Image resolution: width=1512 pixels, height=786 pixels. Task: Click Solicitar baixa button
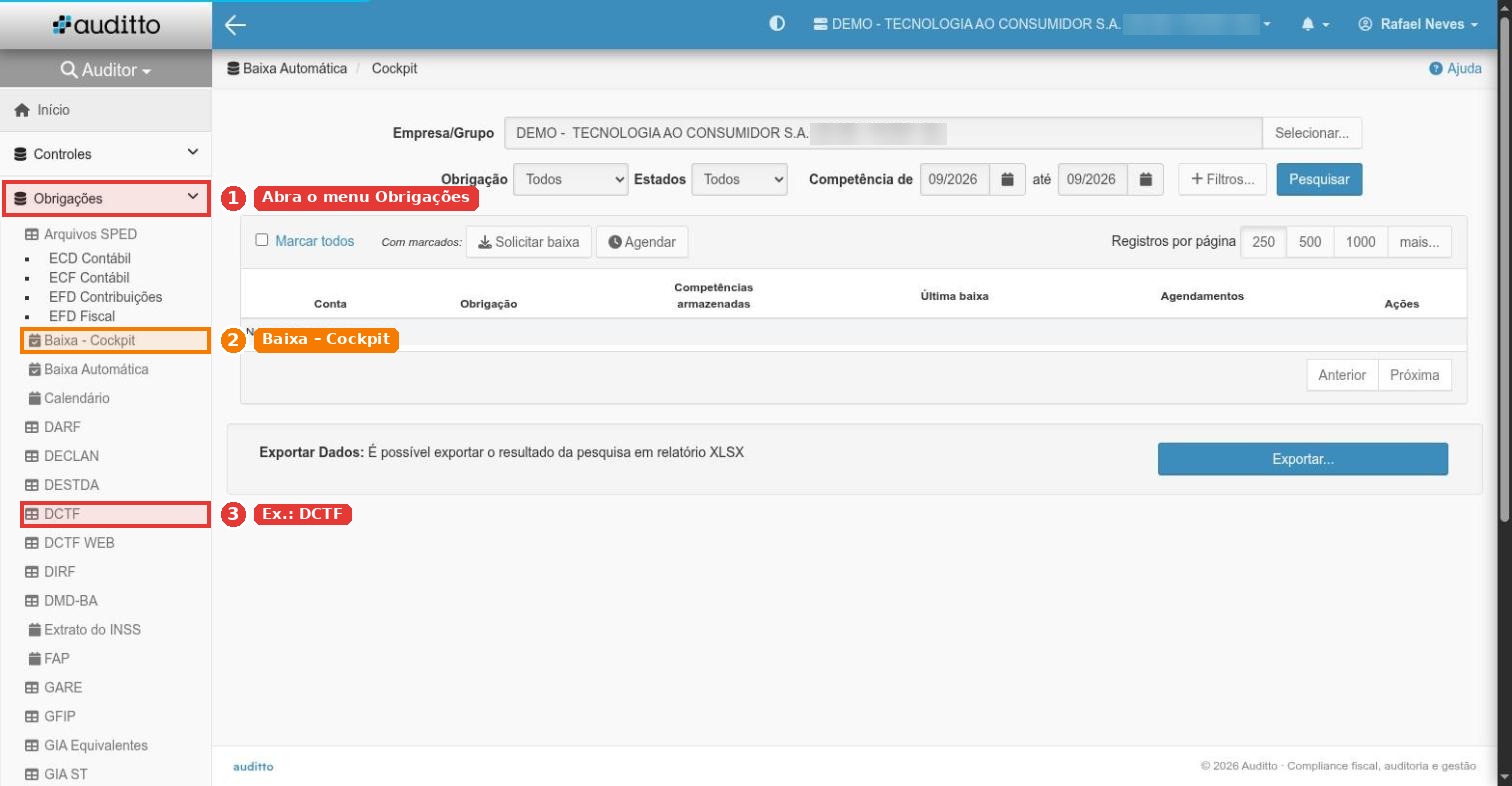[x=529, y=242]
